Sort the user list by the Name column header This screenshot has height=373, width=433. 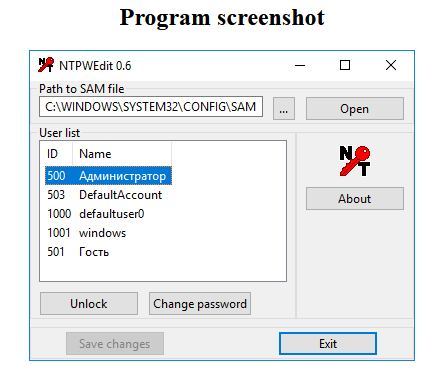[x=122, y=154]
